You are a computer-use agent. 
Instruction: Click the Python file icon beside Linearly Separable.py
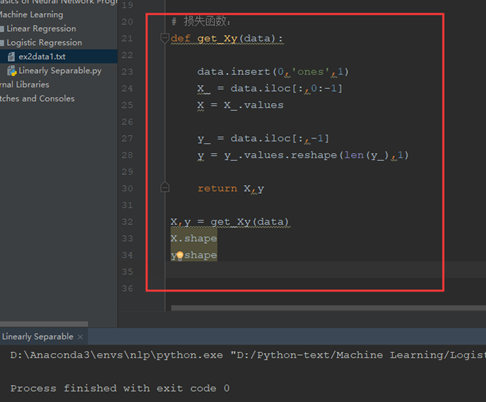[12, 71]
